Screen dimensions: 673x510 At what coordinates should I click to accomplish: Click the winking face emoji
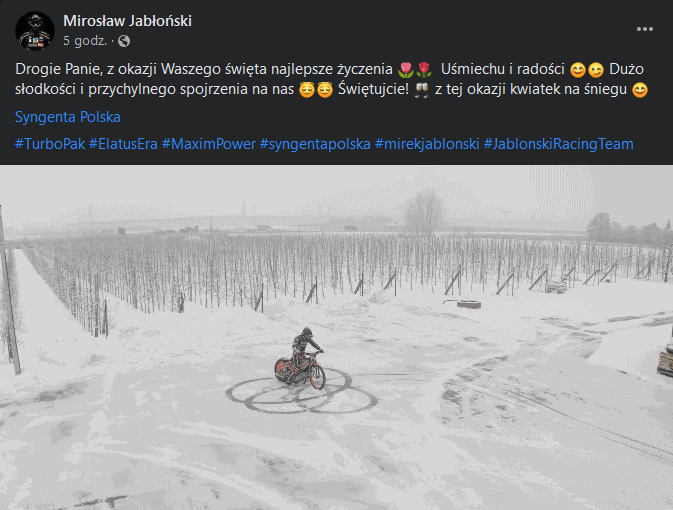coord(596,70)
